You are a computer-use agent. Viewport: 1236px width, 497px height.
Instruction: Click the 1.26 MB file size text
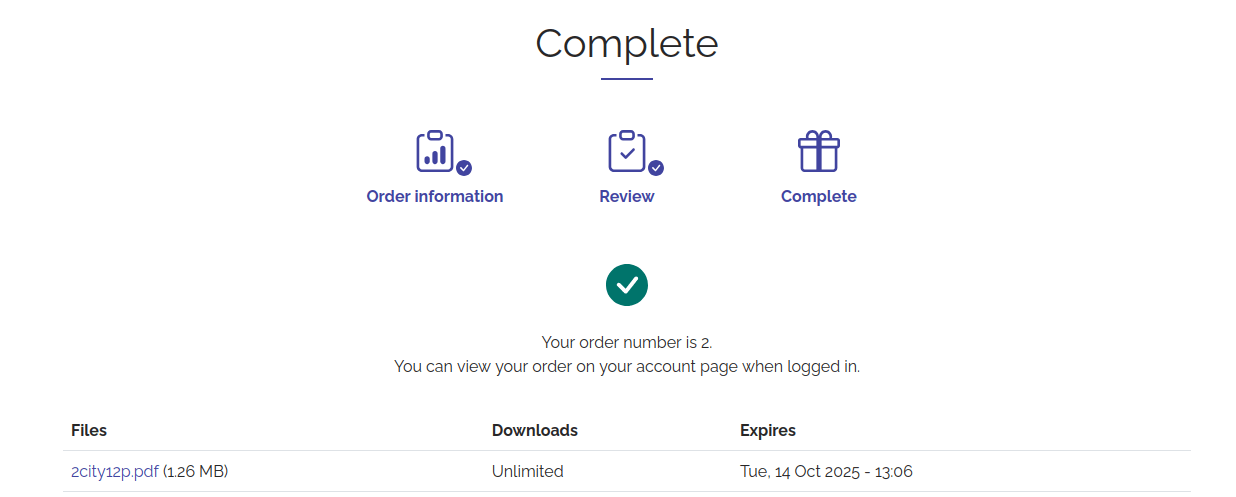point(196,471)
